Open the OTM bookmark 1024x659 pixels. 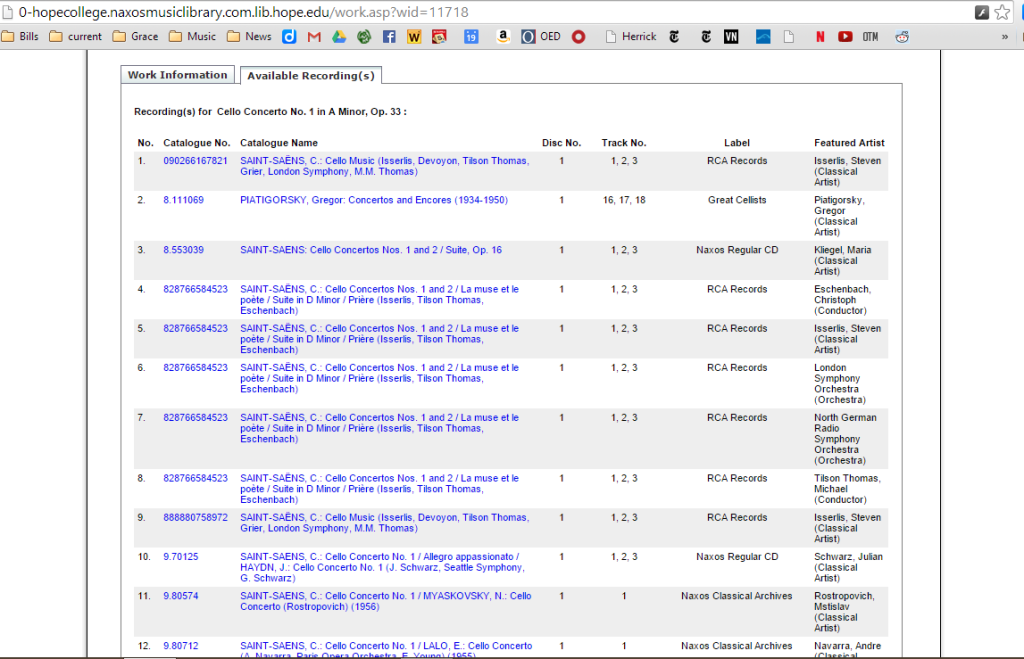871,37
